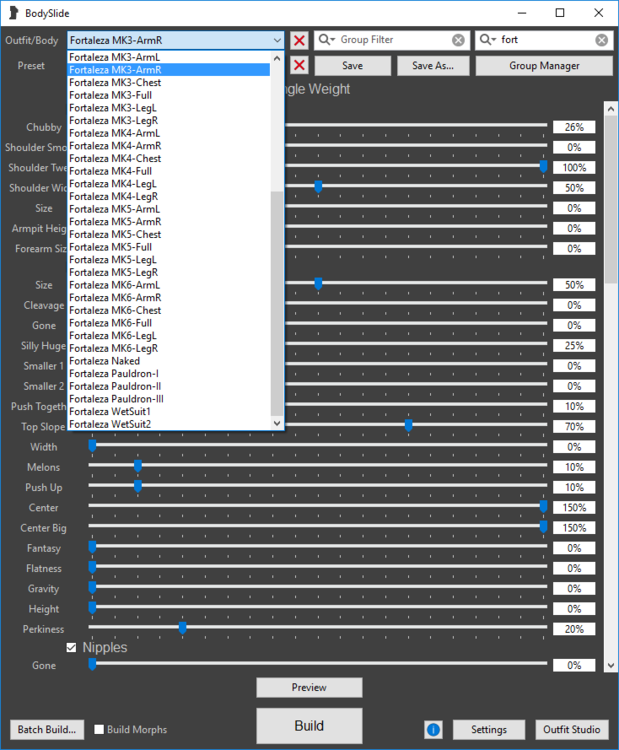Open outfit filter search magnifier menu
619x750 pixels.
click(487, 40)
